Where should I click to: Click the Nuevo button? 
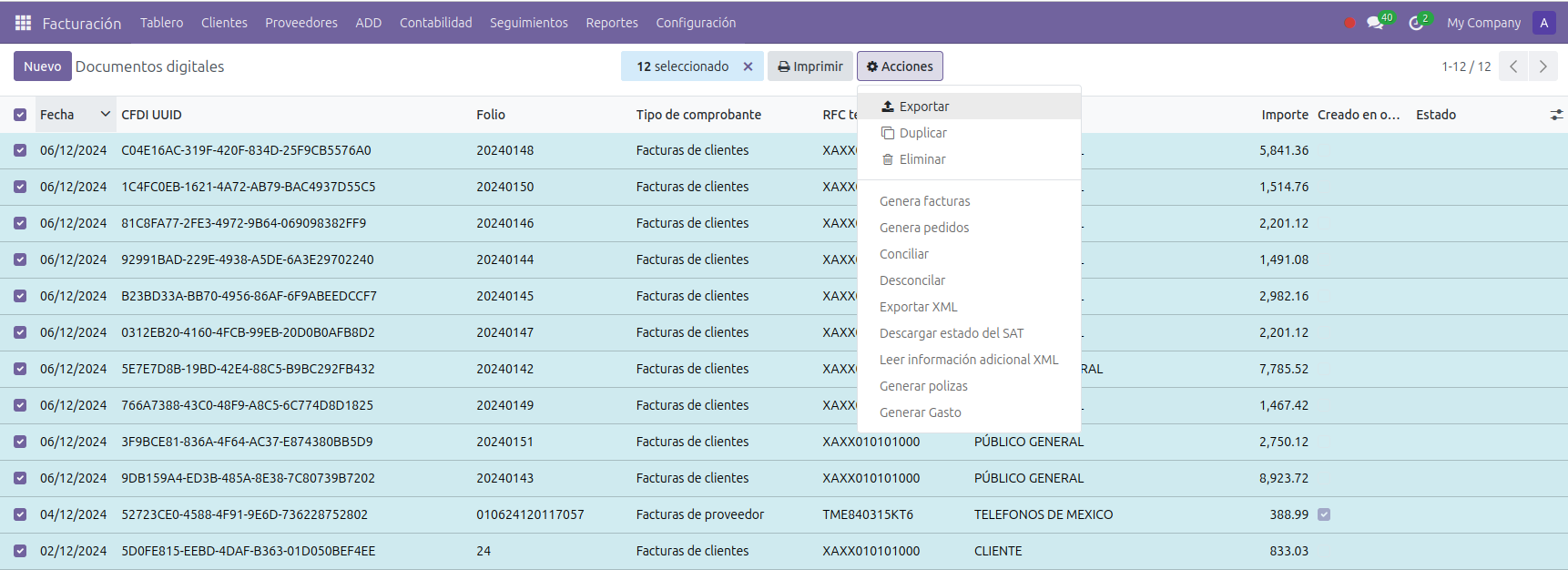point(42,66)
